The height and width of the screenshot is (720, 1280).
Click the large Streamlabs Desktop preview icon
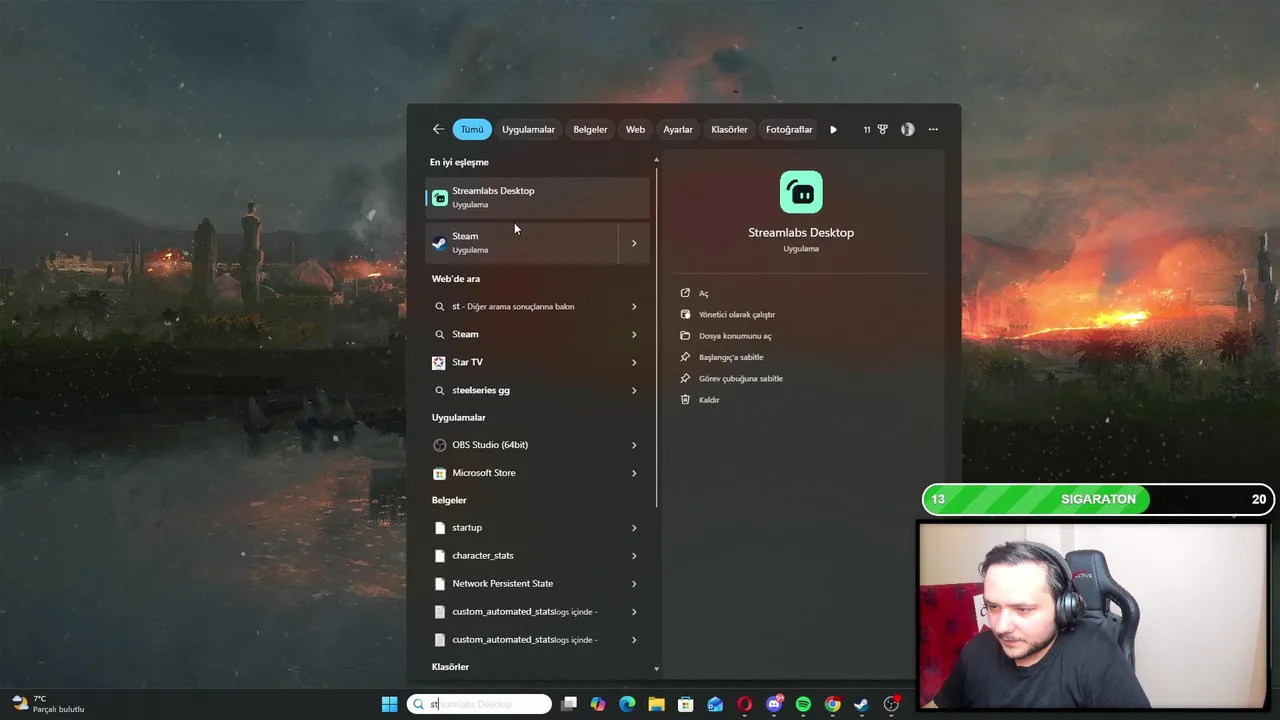click(801, 192)
